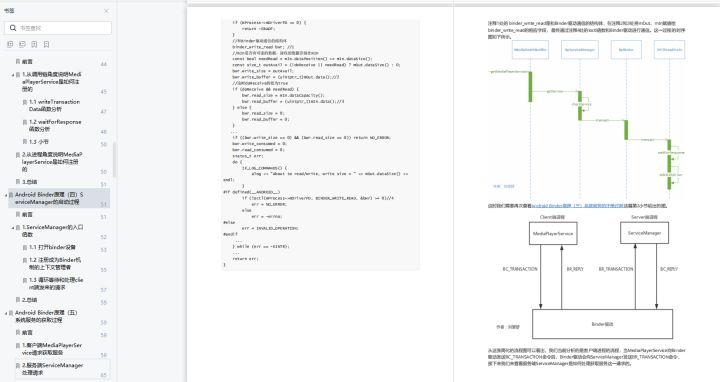Click the bookmarks panel vertical scrollbar

[114, 159]
